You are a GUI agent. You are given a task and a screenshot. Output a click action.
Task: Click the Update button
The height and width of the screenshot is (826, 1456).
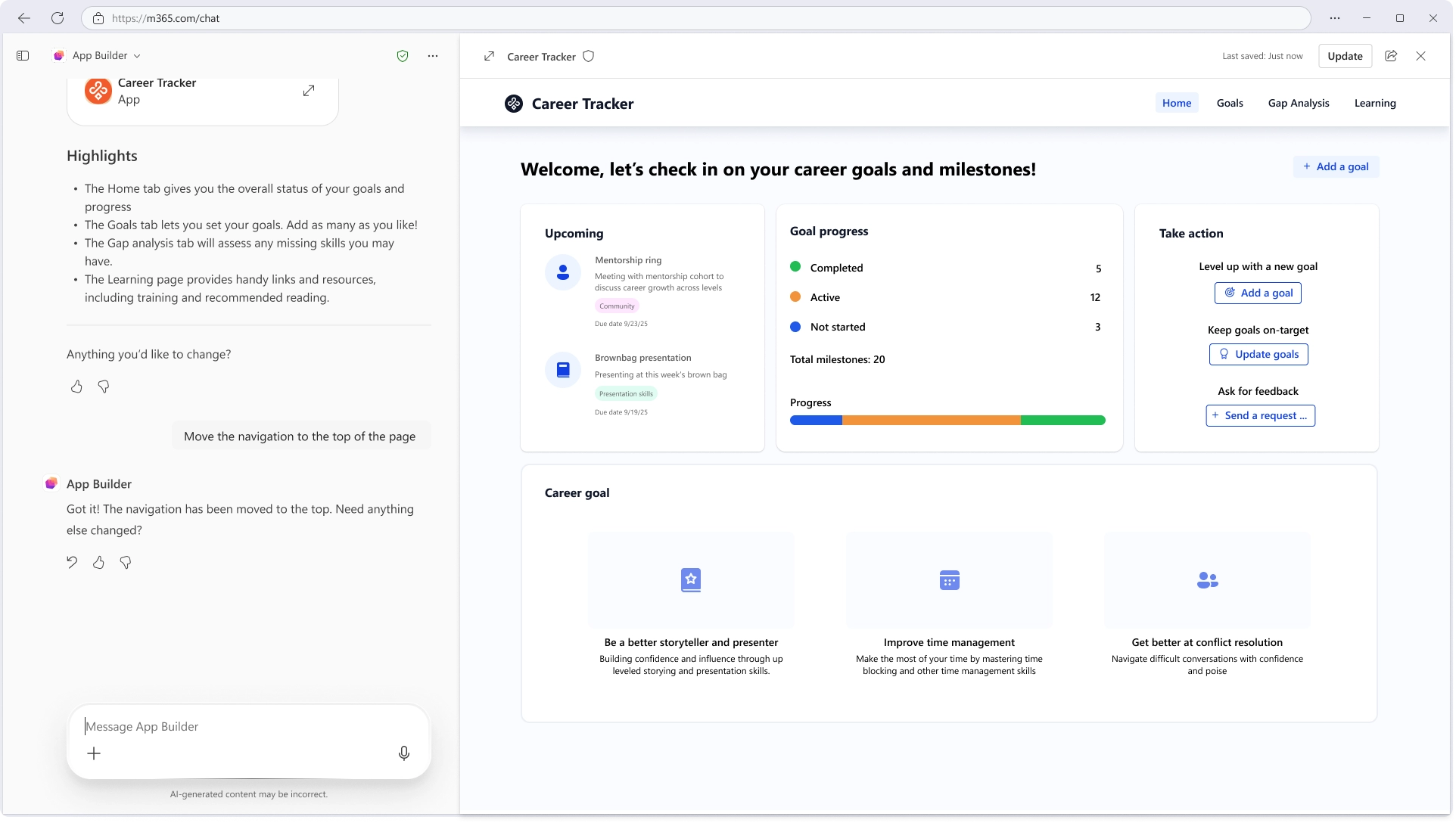(1345, 56)
